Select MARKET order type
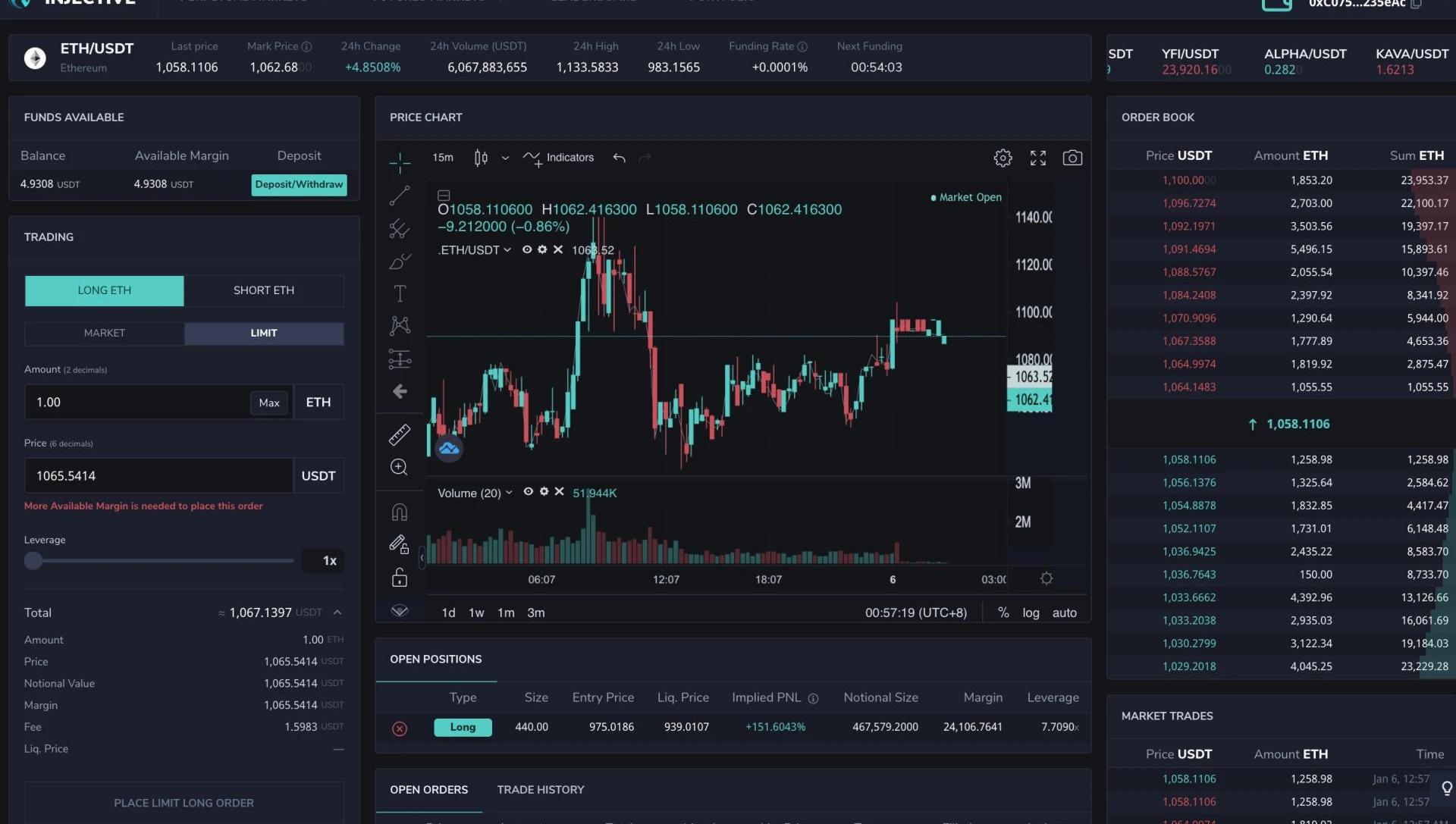Viewport: 1456px width, 824px height. (x=105, y=334)
